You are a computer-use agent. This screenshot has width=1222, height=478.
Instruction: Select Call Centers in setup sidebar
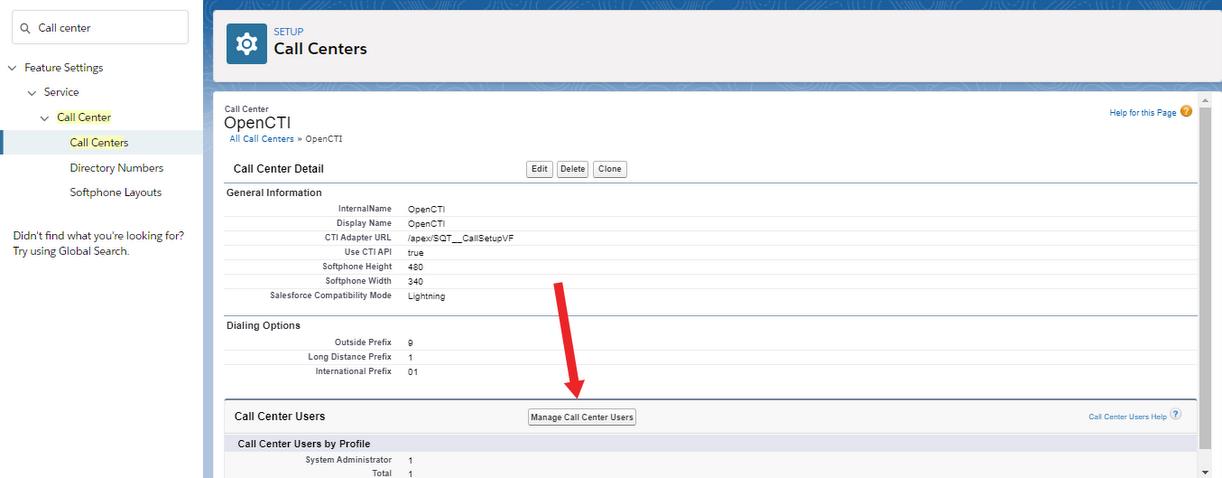tap(99, 143)
